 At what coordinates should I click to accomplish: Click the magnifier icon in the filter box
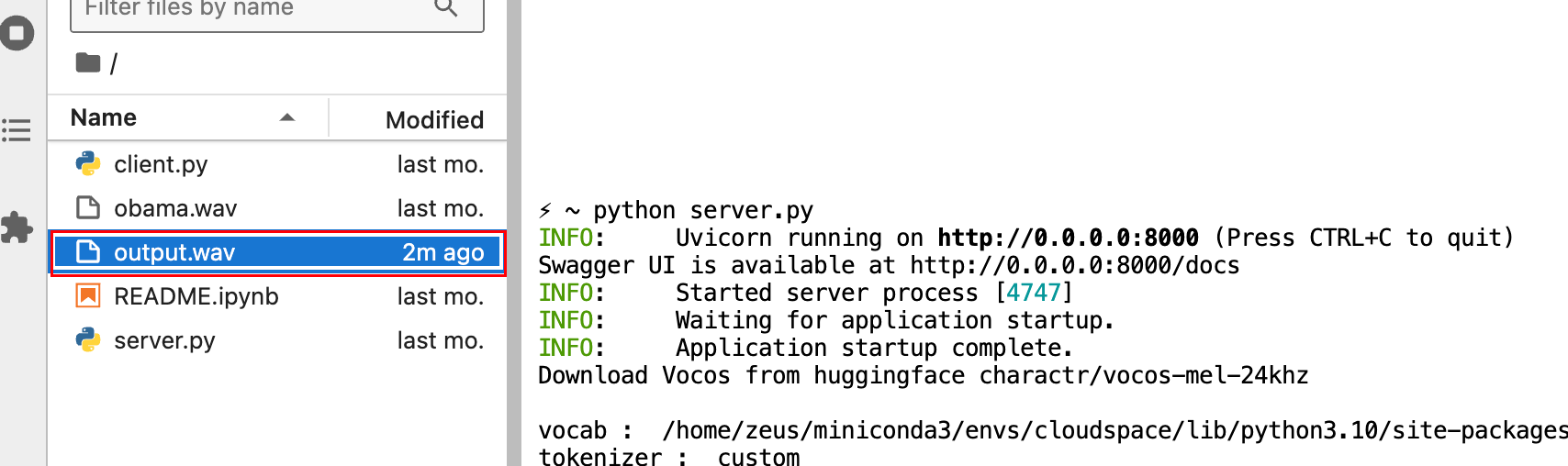tap(446, 8)
